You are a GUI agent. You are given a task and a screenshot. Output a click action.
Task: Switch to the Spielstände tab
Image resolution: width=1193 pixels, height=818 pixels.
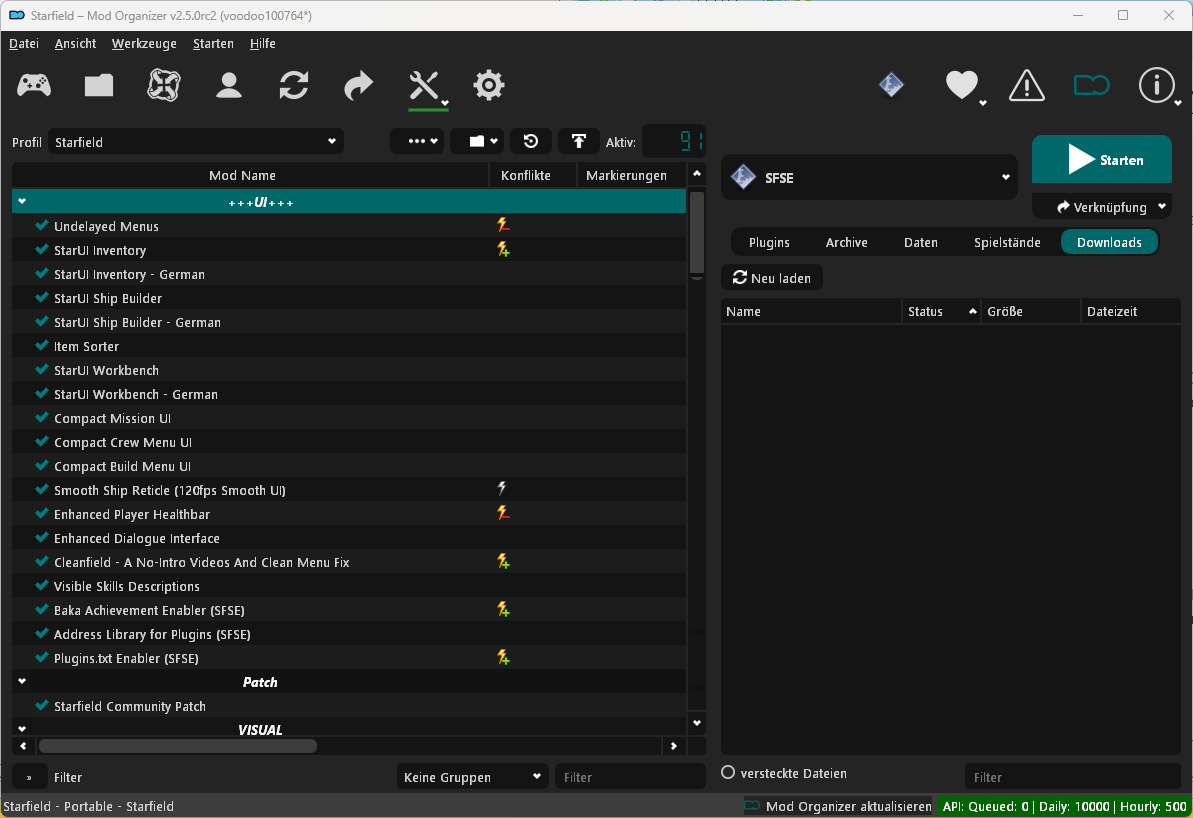[x=1007, y=242]
